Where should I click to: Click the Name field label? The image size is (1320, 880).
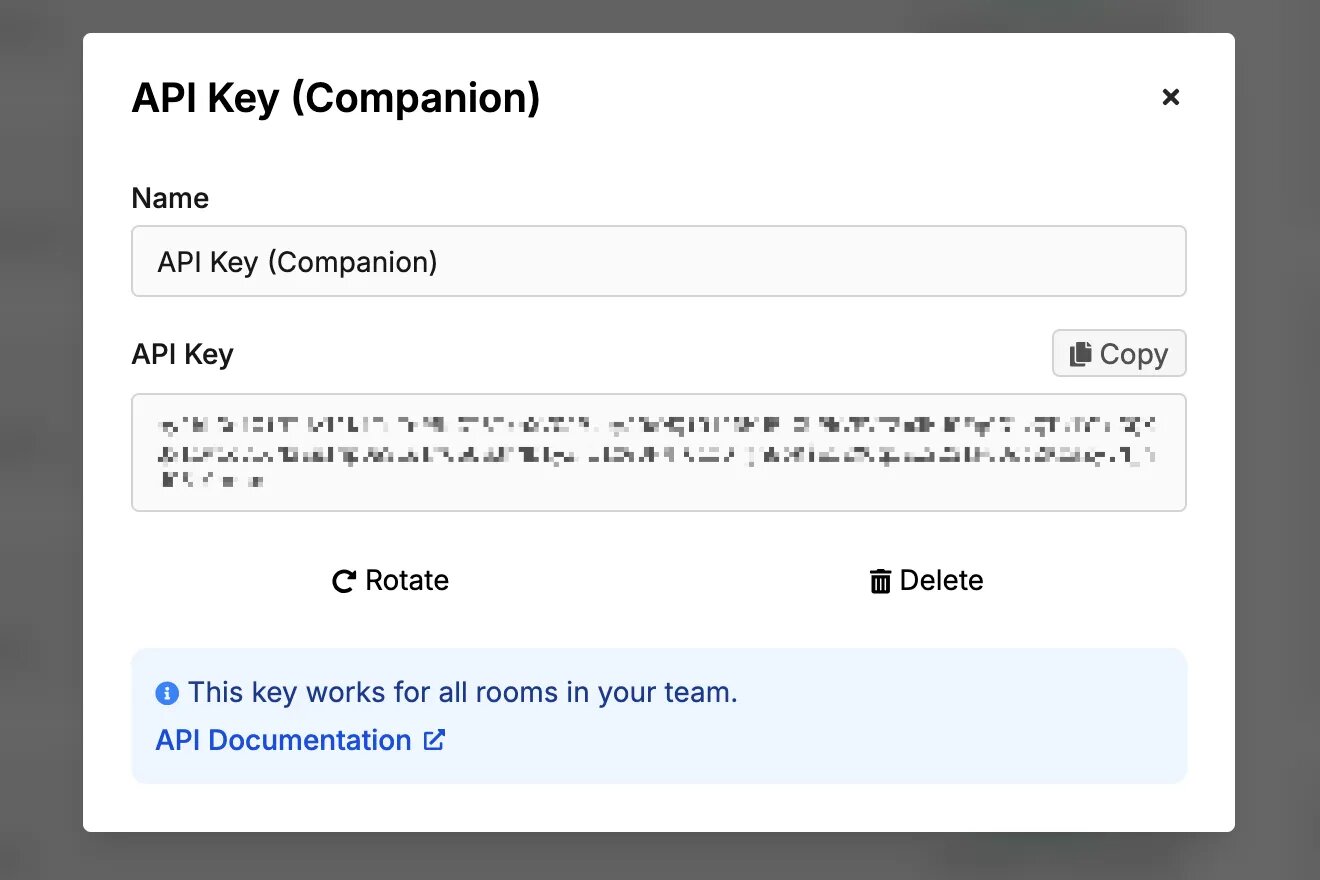click(170, 198)
